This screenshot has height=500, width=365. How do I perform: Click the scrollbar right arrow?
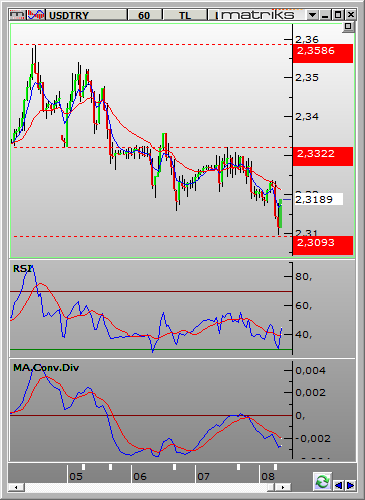pyautogui.click(x=283, y=487)
